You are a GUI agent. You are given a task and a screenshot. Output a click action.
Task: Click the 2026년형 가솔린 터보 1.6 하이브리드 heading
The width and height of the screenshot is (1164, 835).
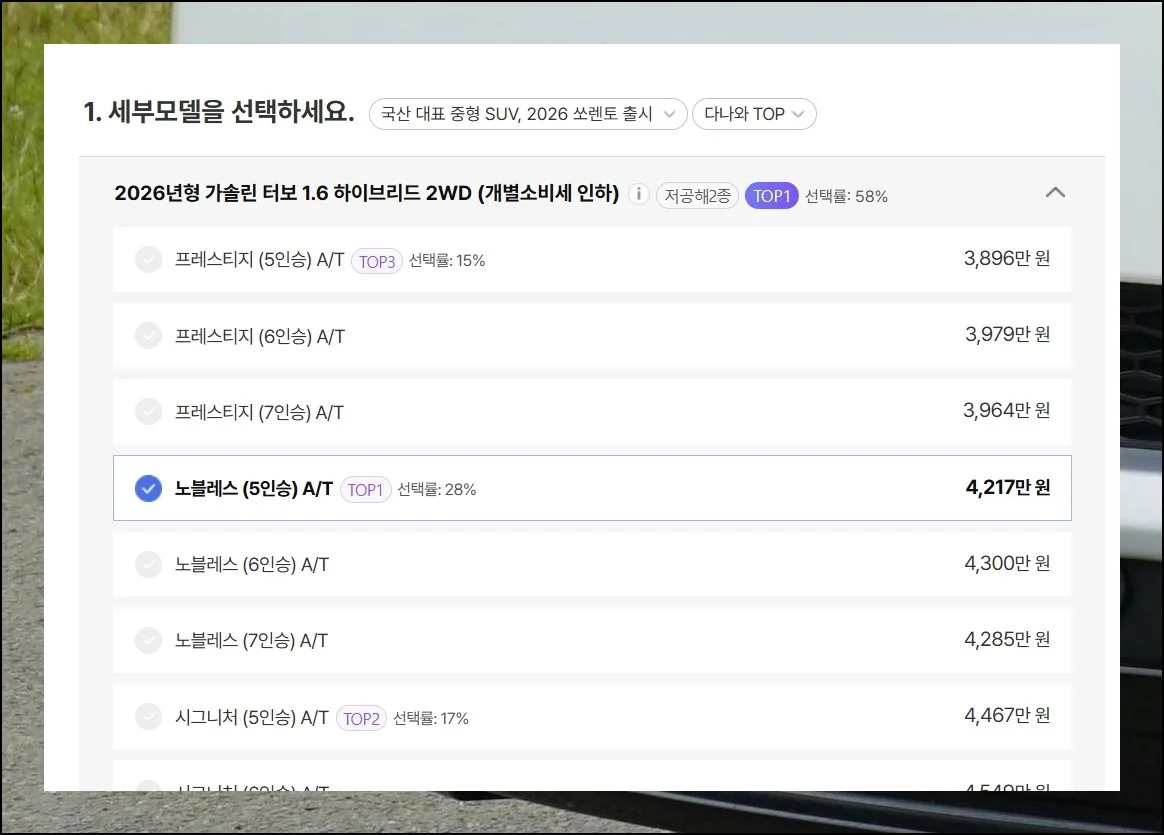pyautogui.click(x=366, y=193)
